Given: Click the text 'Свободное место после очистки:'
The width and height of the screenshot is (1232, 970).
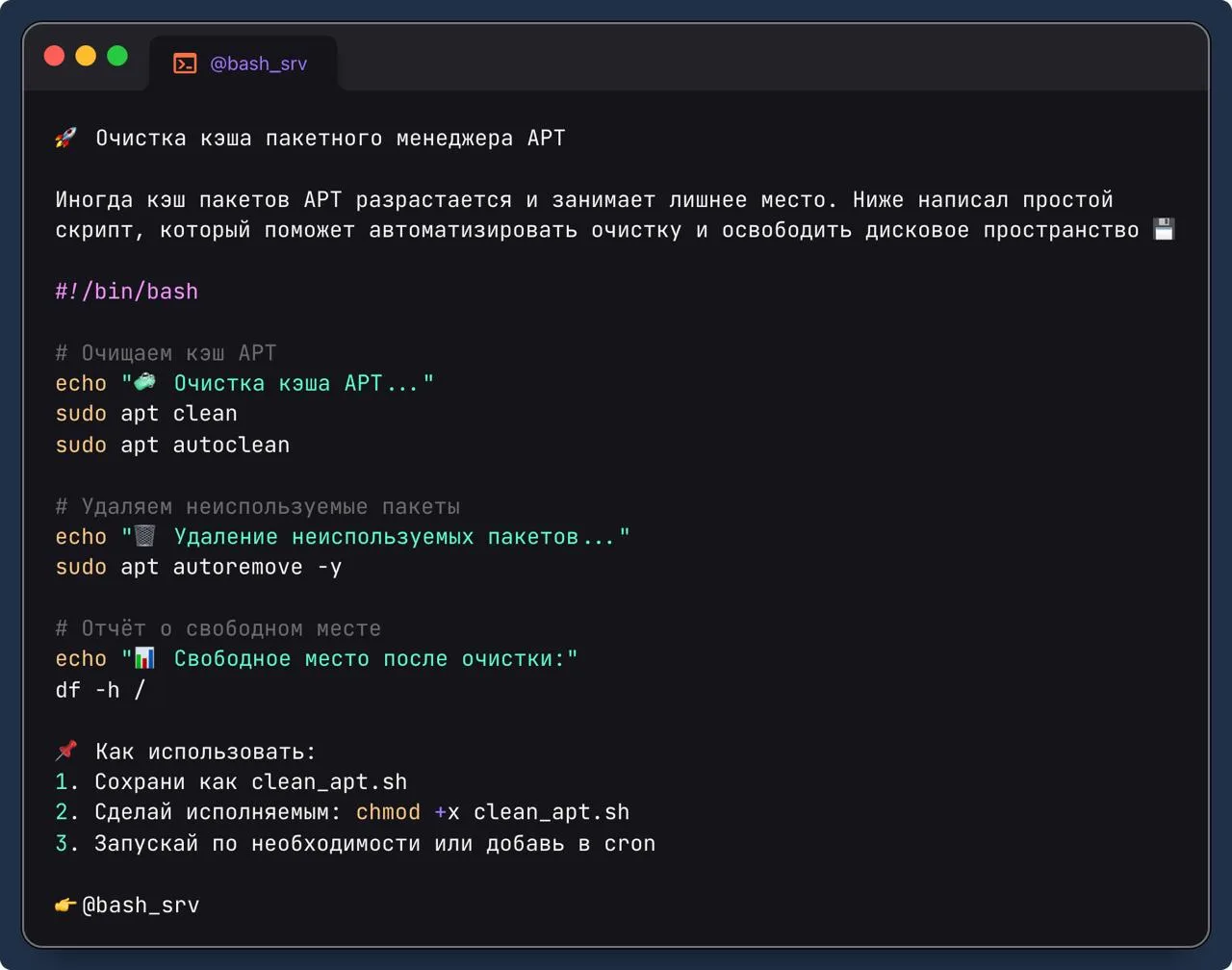Looking at the screenshot, I should [x=370, y=659].
